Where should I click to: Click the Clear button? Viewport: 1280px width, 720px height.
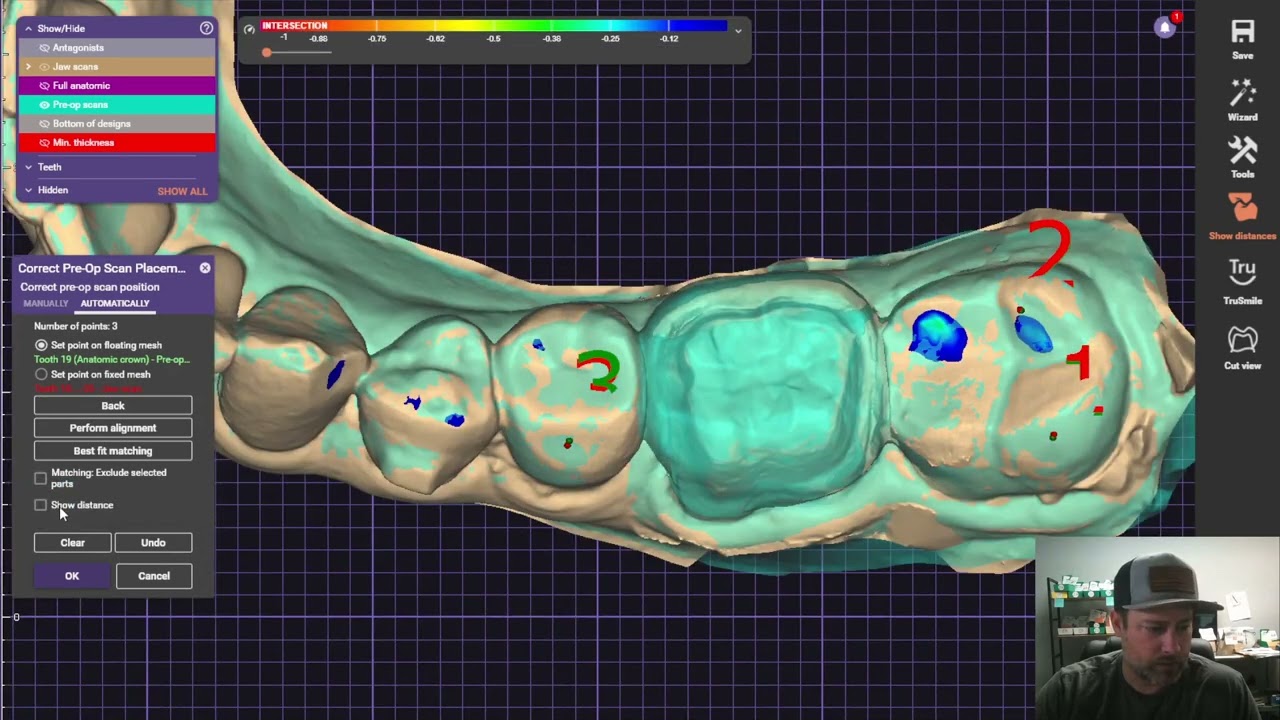pyautogui.click(x=72, y=543)
